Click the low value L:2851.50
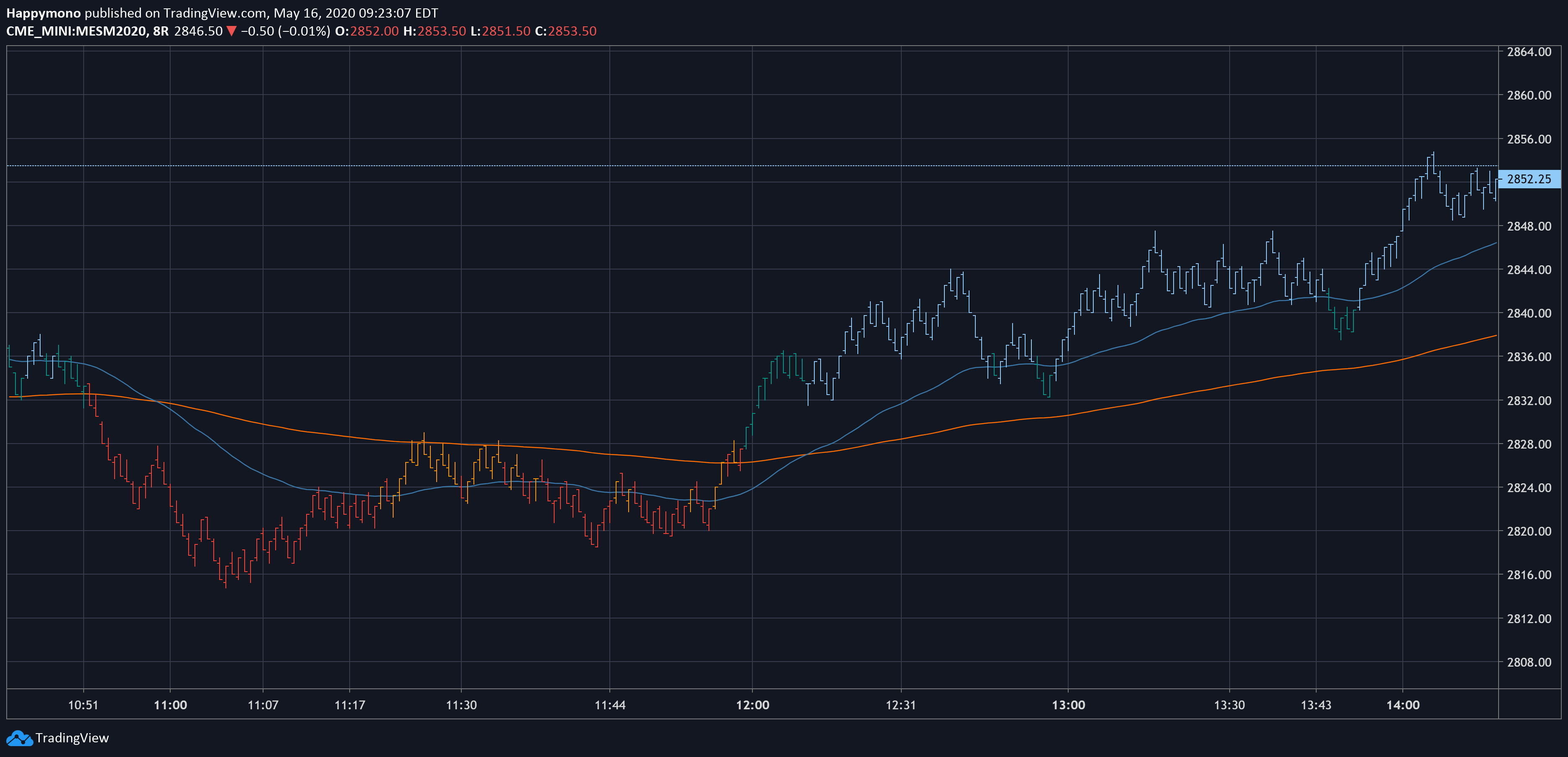 click(x=500, y=31)
